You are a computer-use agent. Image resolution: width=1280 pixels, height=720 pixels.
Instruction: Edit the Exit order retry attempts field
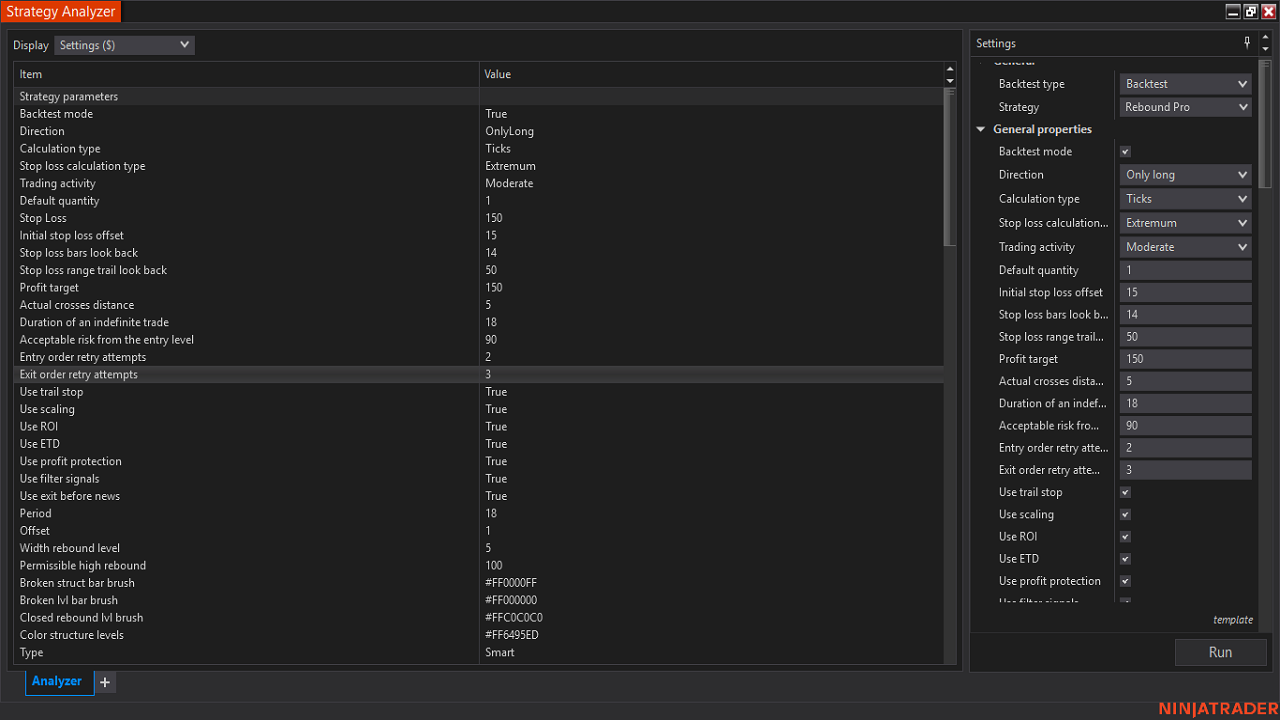(1185, 470)
